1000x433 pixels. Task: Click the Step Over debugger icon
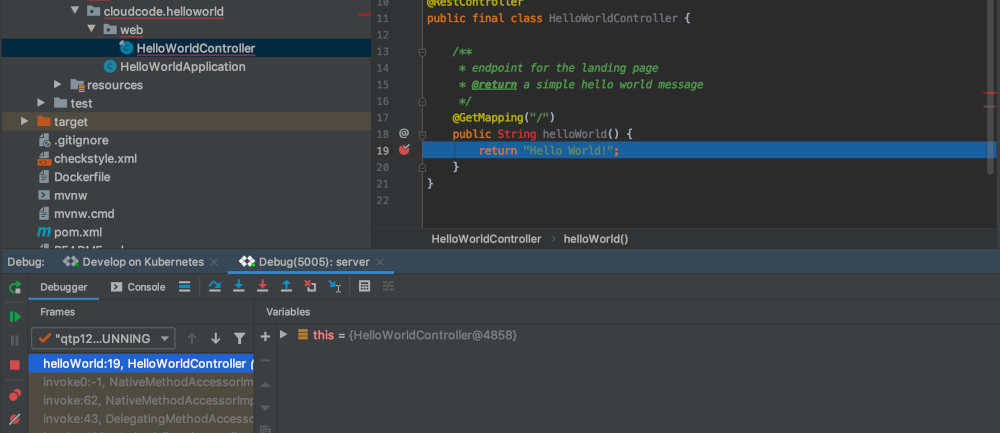click(215, 287)
